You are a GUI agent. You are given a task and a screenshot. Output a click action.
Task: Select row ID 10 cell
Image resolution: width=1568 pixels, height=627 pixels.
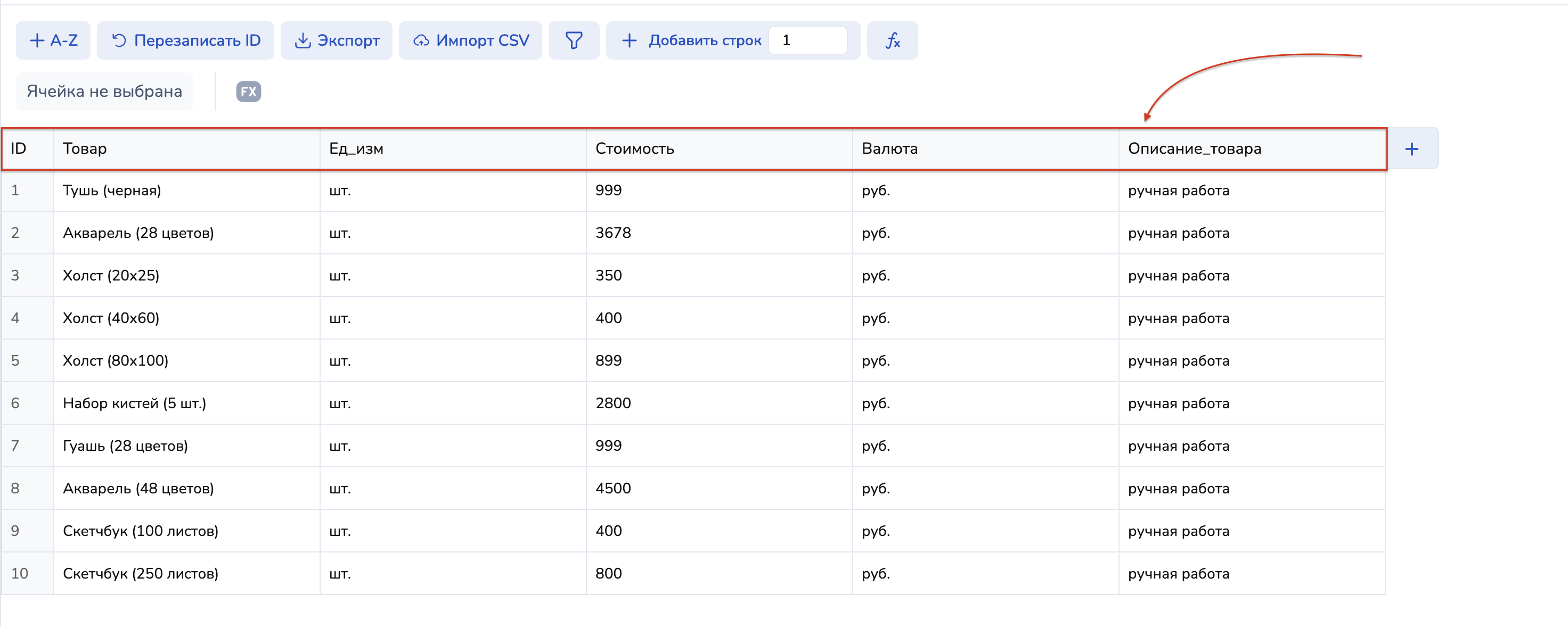tap(27, 573)
